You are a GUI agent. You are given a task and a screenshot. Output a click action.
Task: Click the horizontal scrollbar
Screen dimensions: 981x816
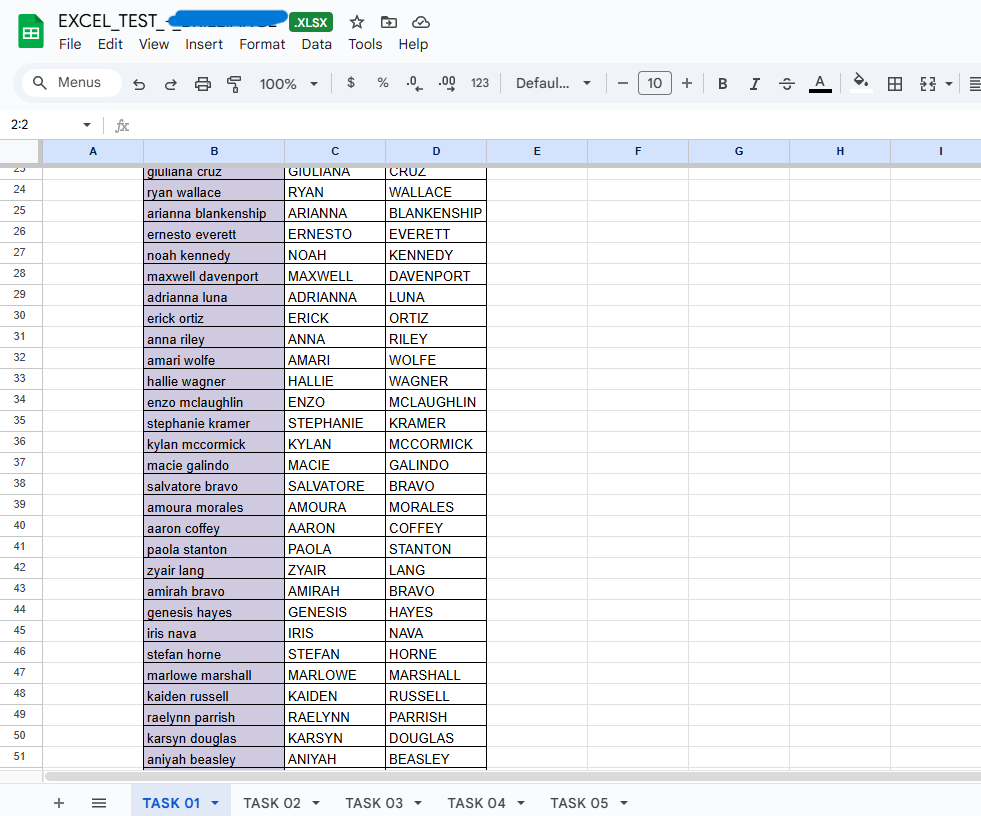coord(512,777)
